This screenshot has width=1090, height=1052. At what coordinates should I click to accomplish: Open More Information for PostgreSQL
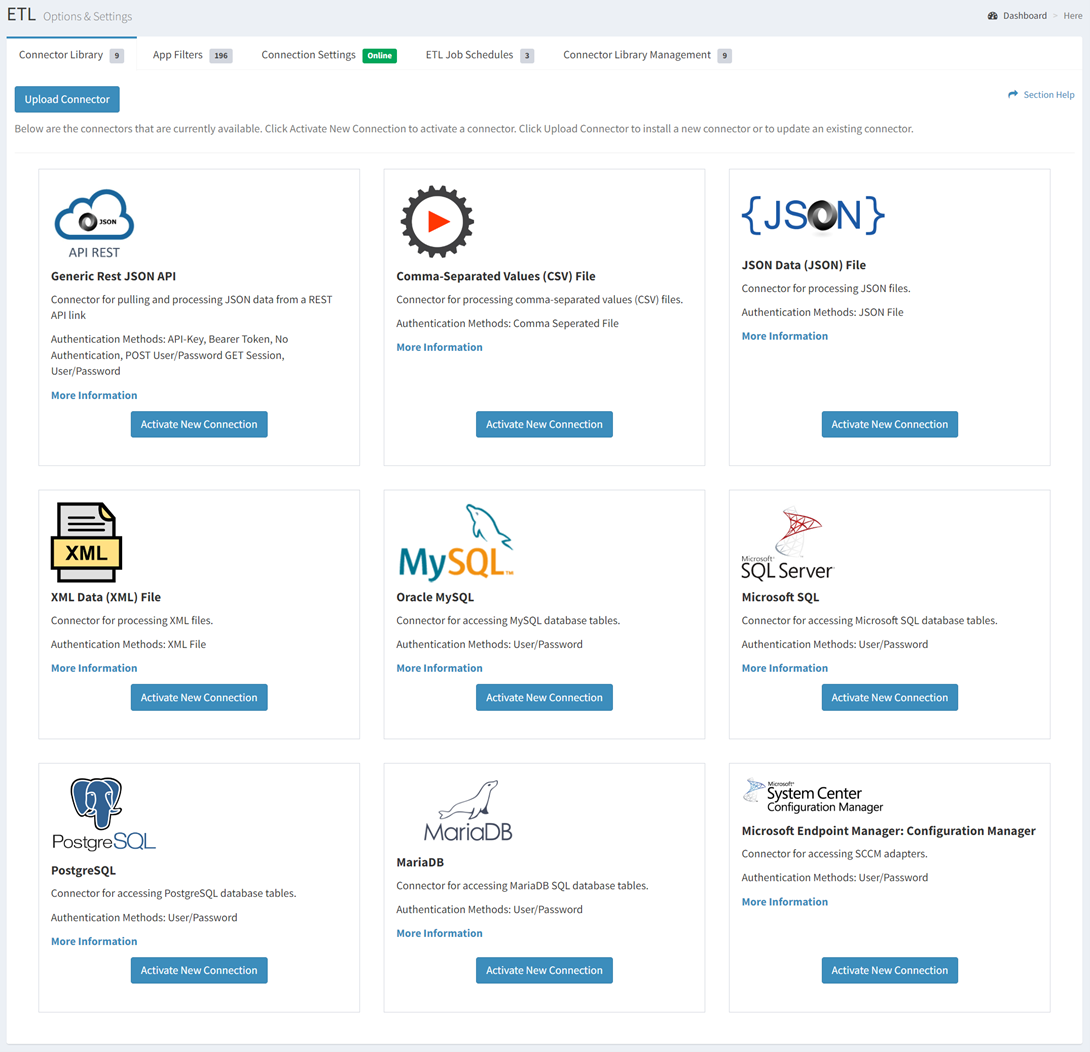tap(94, 941)
